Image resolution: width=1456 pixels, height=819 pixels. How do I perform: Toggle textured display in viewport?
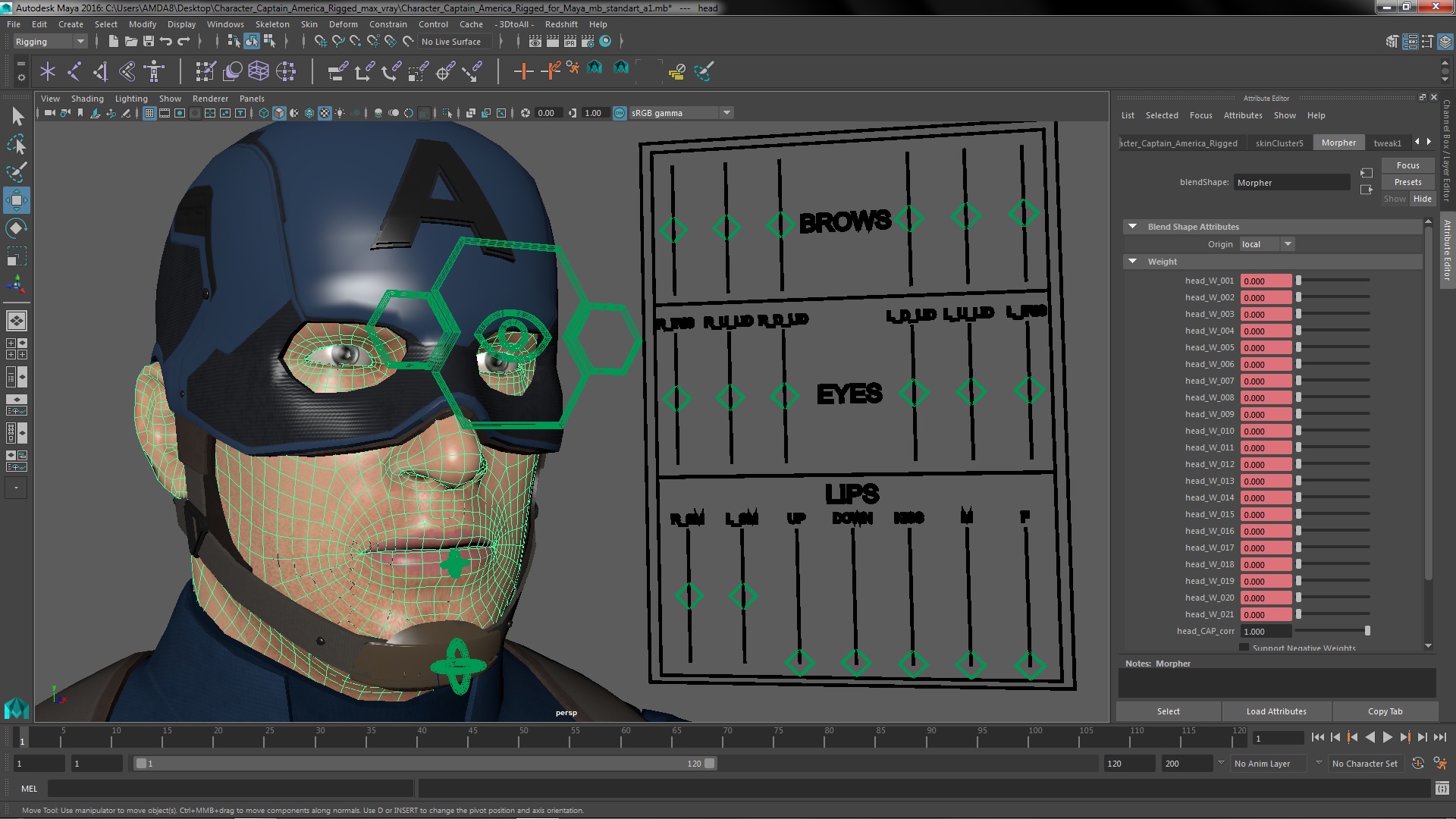tap(325, 113)
